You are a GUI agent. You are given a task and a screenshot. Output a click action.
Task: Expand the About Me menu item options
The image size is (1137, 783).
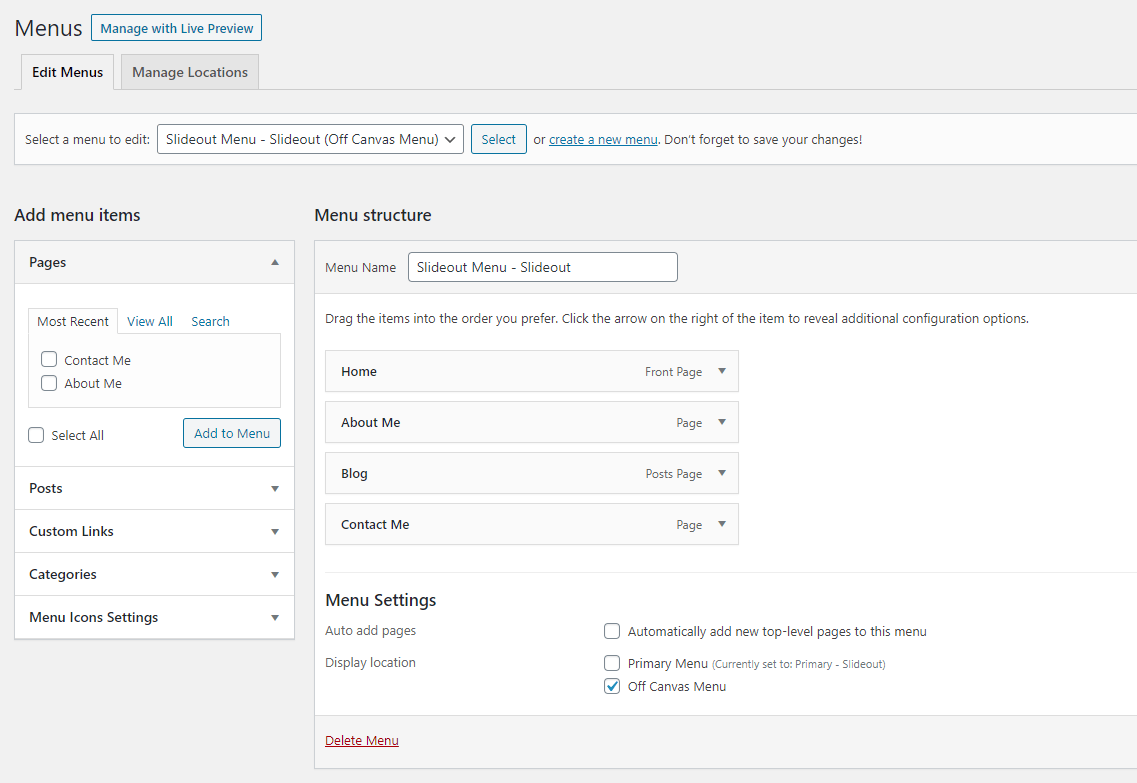pyautogui.click(x=722, y=422)
